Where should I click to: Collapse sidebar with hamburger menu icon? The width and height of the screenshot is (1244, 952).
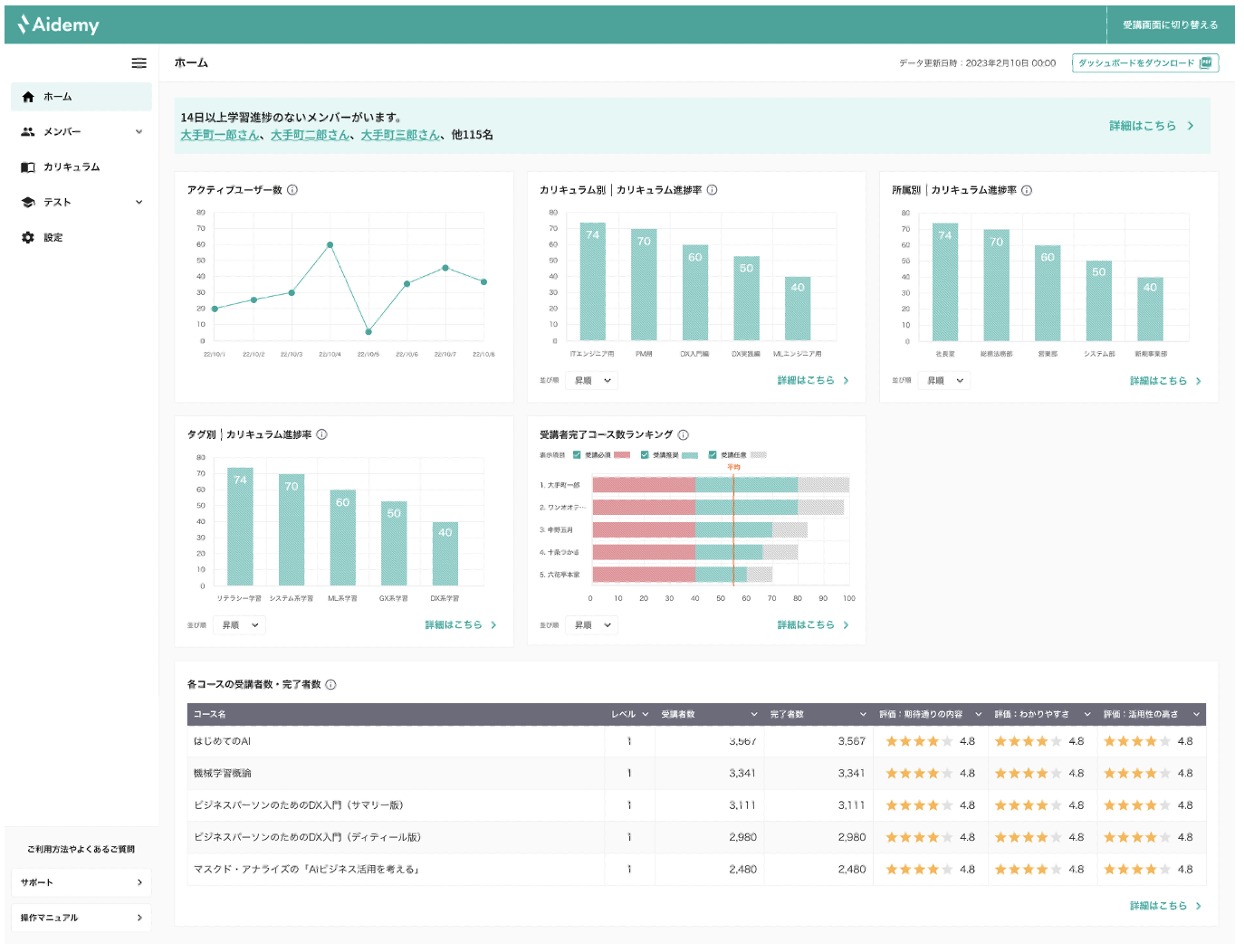139,63
